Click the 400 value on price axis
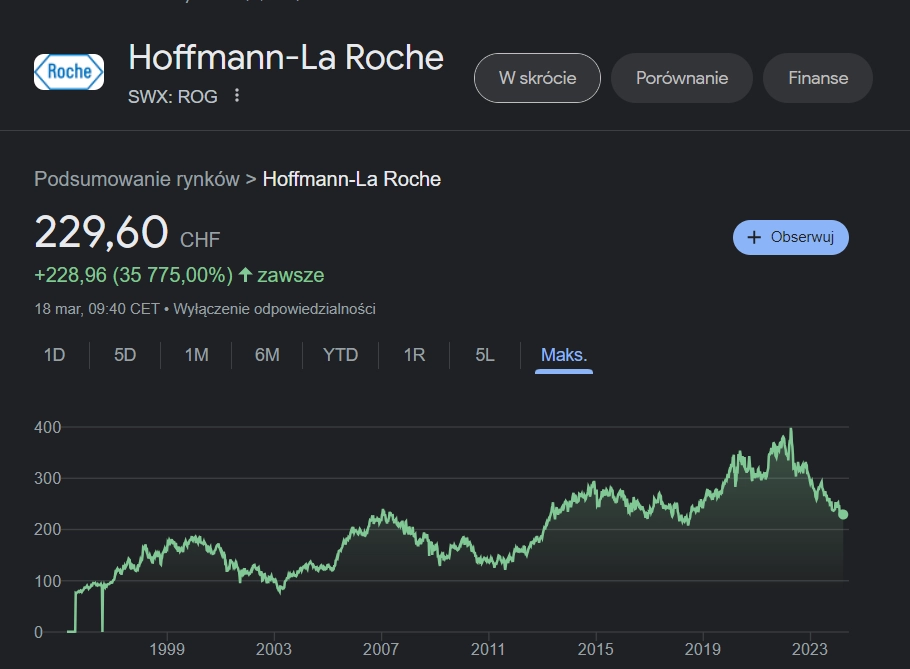910x669 pixels. (x=48, y=428)
